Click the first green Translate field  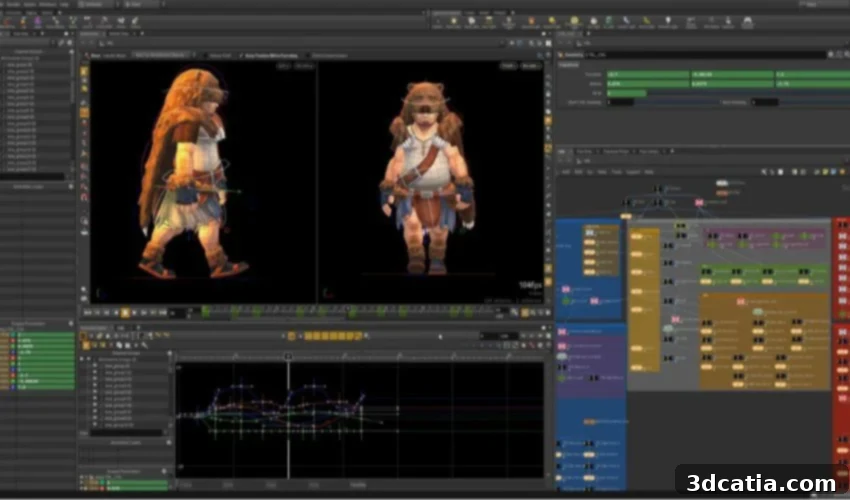(x=648, y=74)
